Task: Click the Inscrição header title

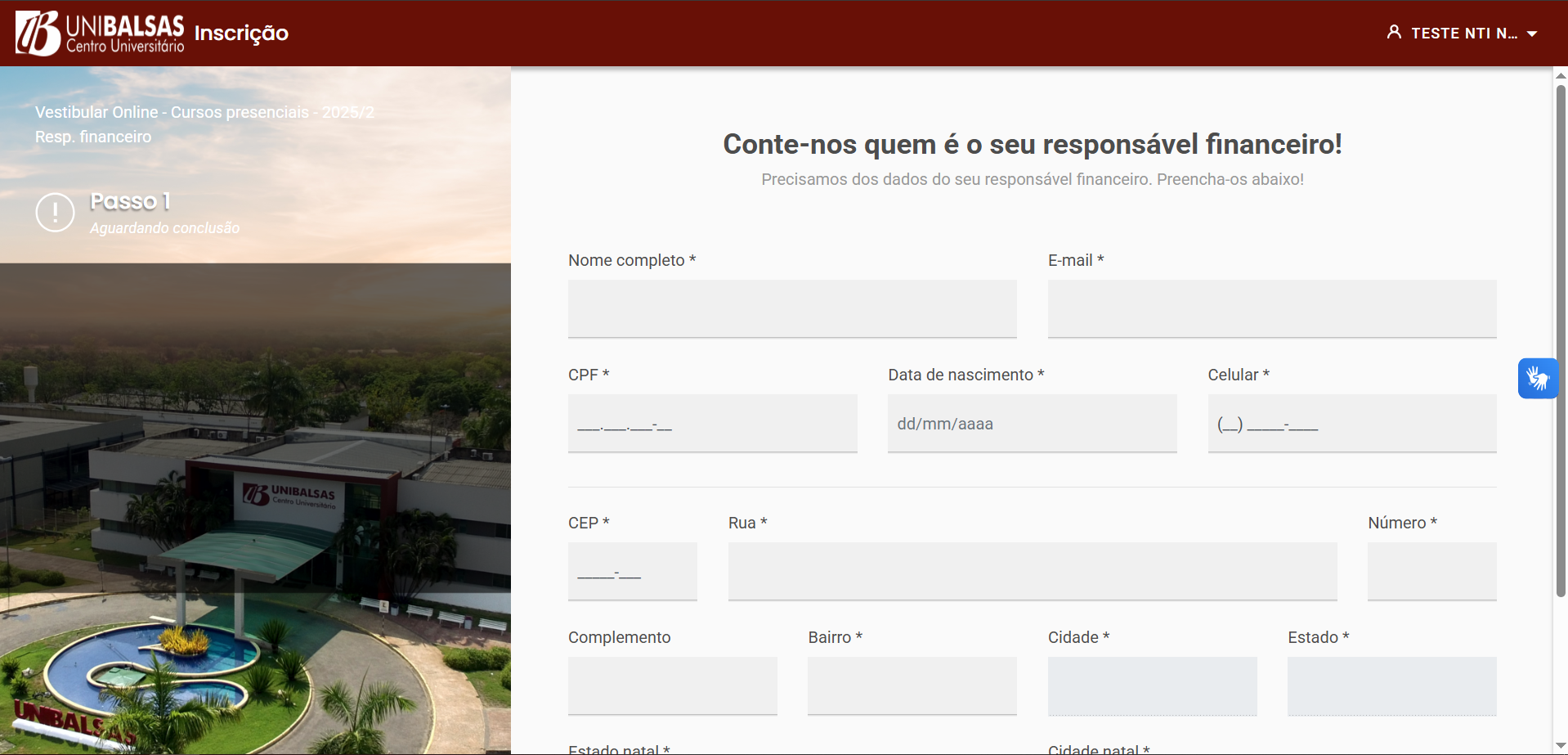Action: (x=241, y=34)
